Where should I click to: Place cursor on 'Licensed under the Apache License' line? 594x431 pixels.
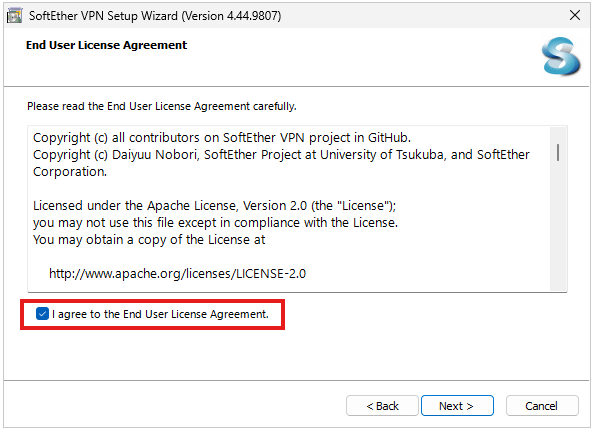pos(214,206)
